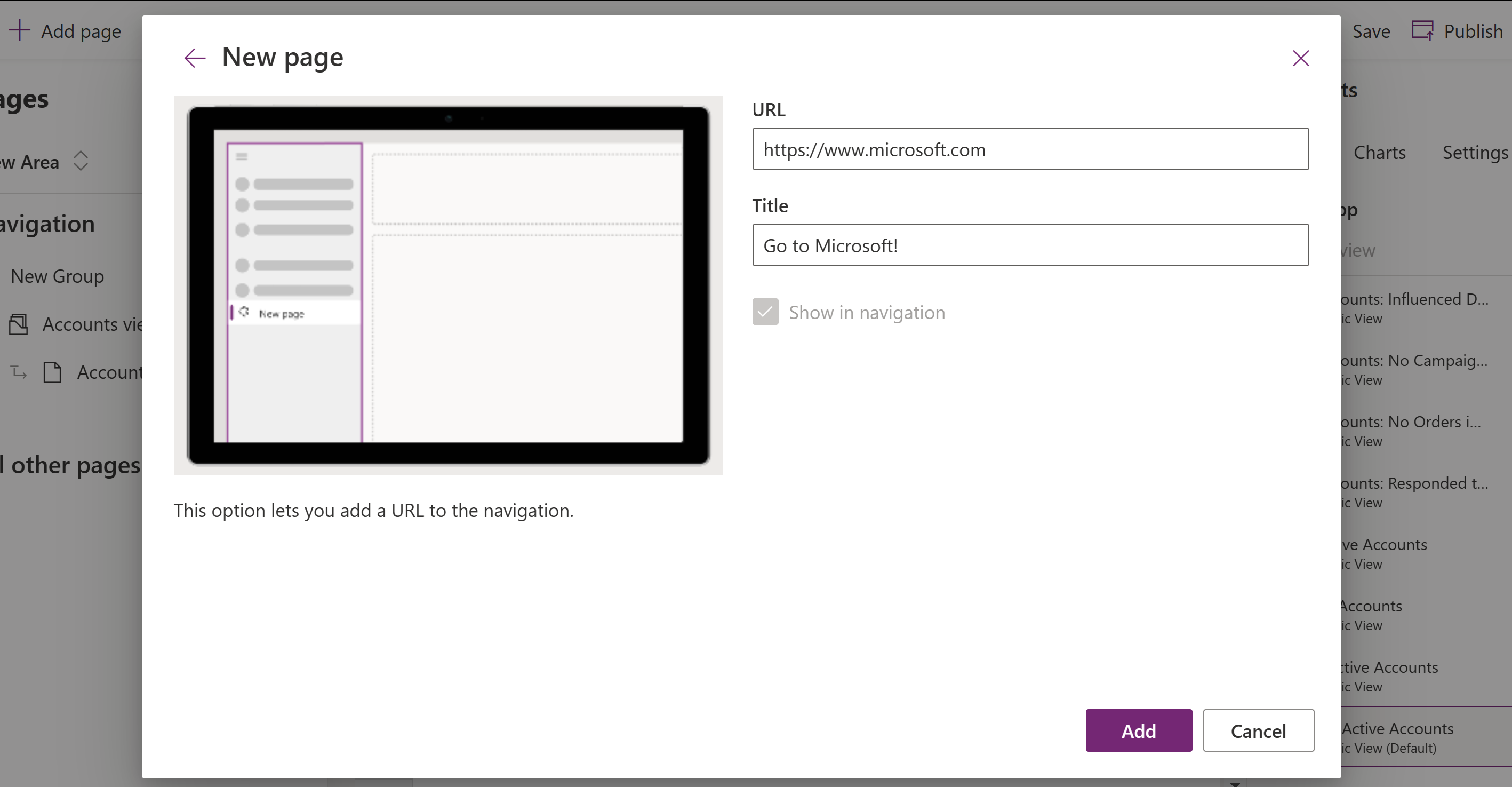Image resolution: width=1512 pixels, height=787 pixels.
Task: Click the back arrow navigation icon
Action: coord(194,58)
